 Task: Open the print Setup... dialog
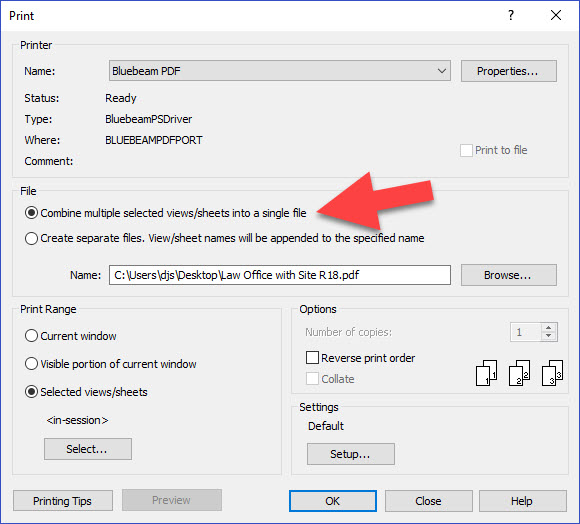point(351,454)
